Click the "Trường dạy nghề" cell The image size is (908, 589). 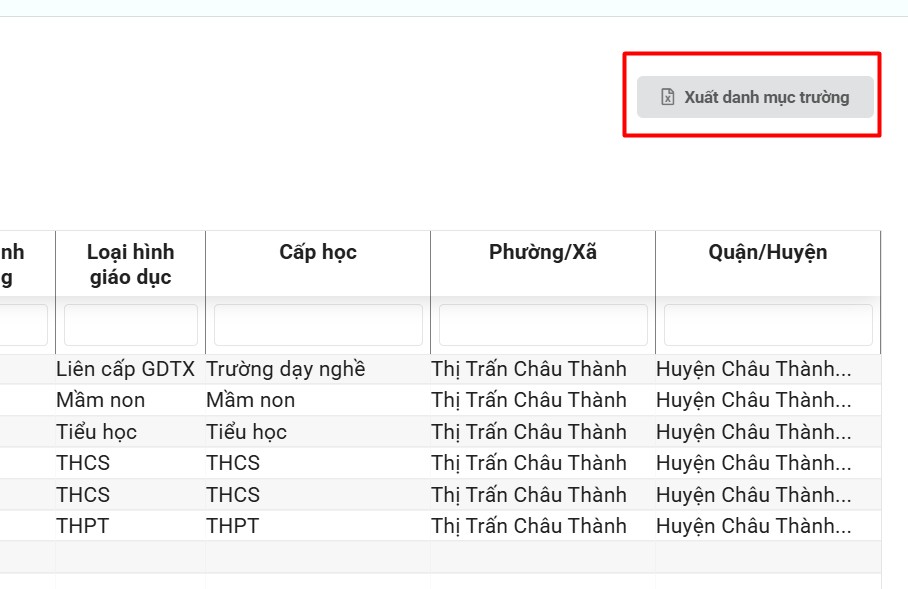point(286,369)
